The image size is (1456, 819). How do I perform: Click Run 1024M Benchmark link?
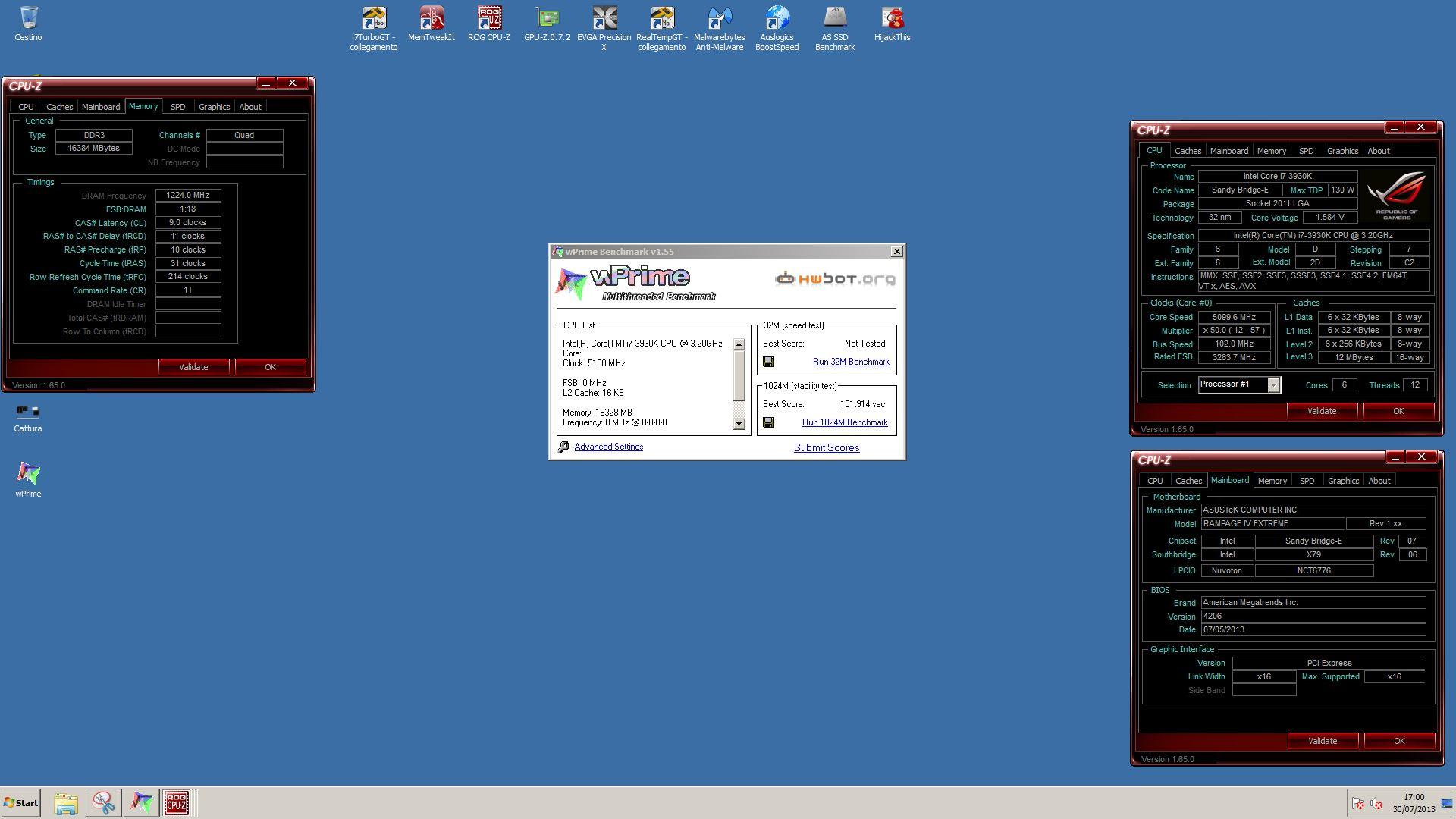tap(845, 422)
